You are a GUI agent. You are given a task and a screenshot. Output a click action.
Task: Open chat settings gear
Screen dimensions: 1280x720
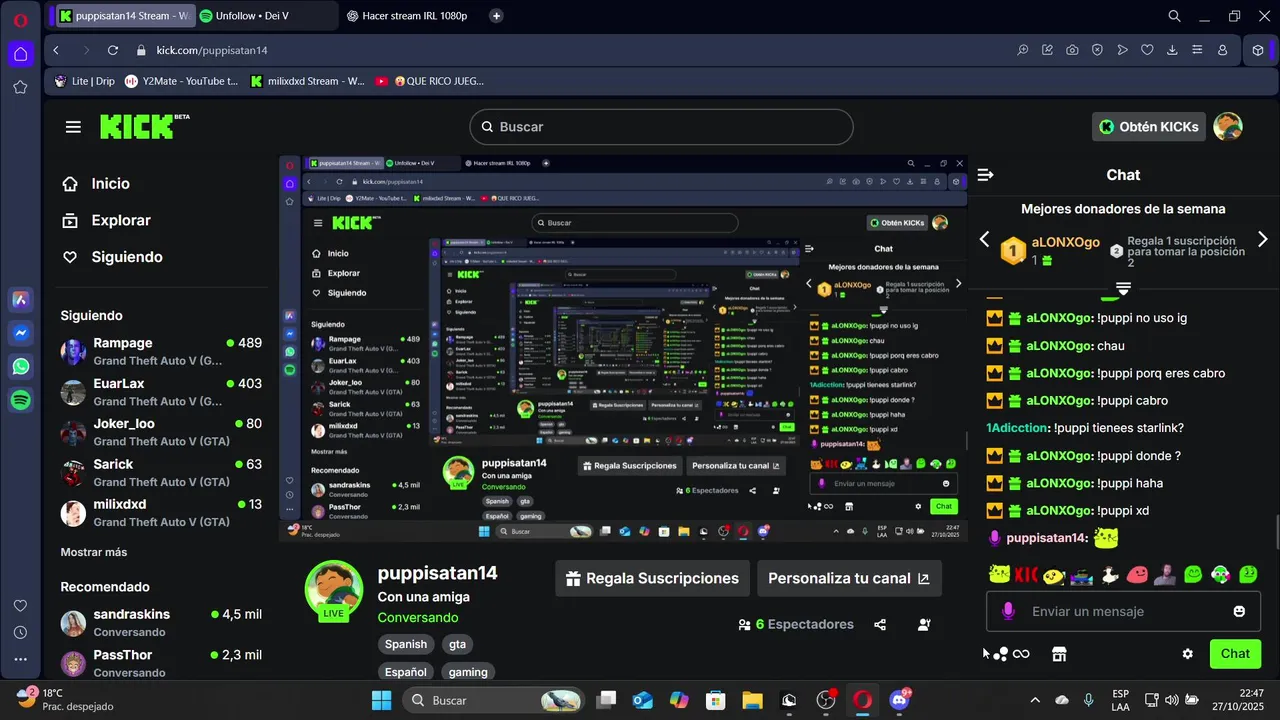click(x=1188, y=654)
